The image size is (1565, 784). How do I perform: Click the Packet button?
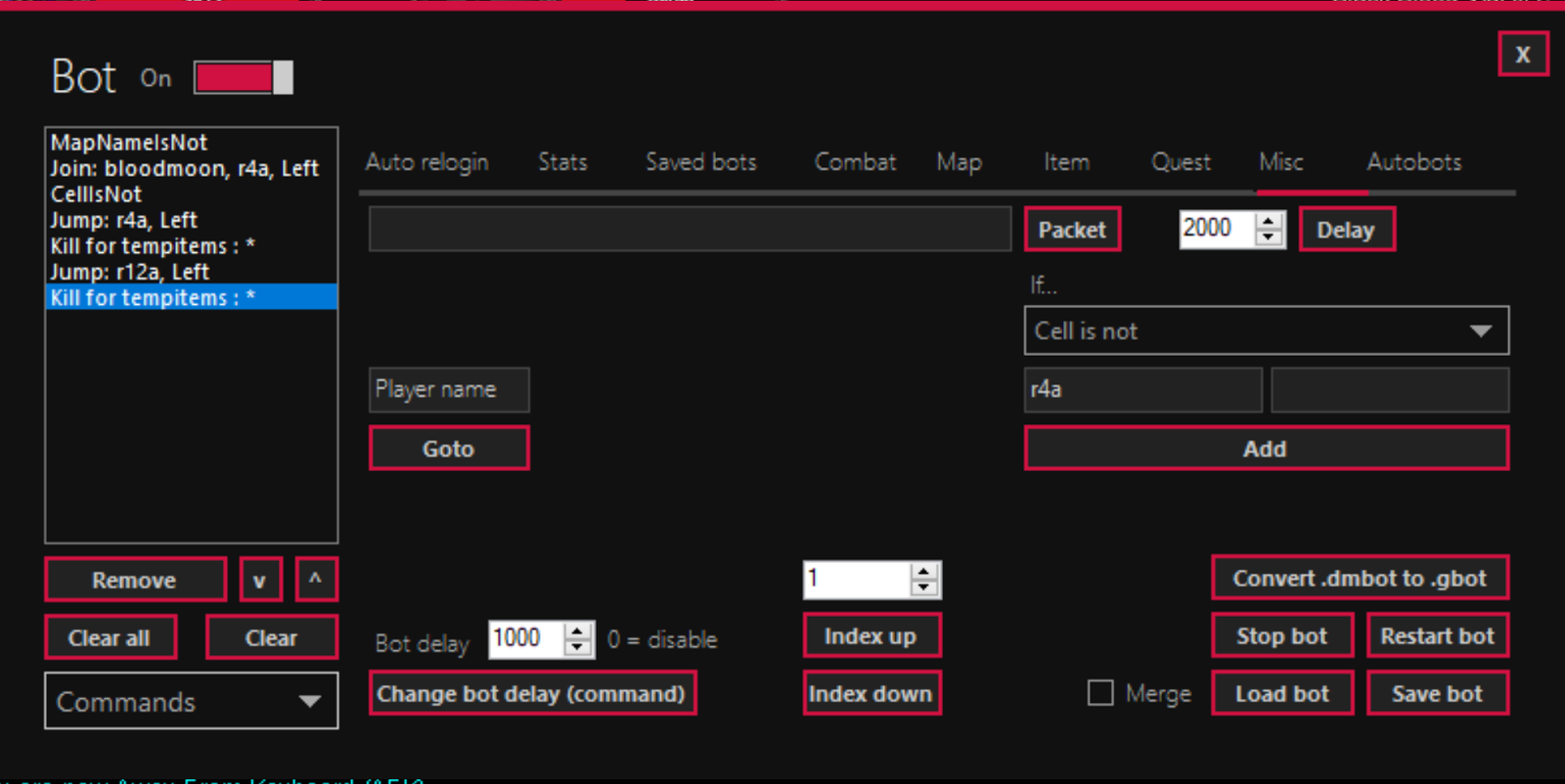coord(1072,230)
